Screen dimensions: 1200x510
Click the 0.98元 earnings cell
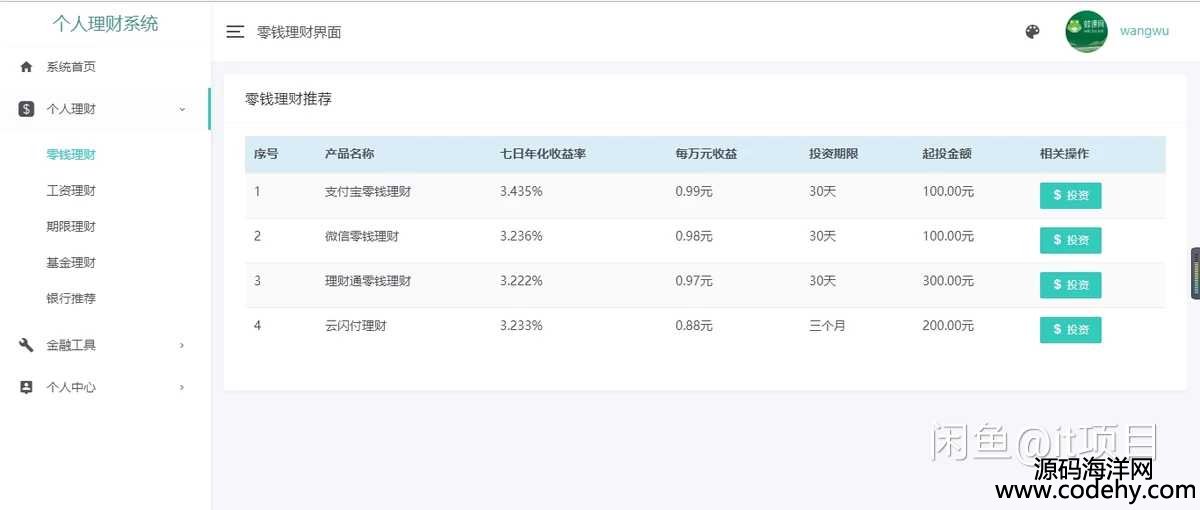[694, 236]
